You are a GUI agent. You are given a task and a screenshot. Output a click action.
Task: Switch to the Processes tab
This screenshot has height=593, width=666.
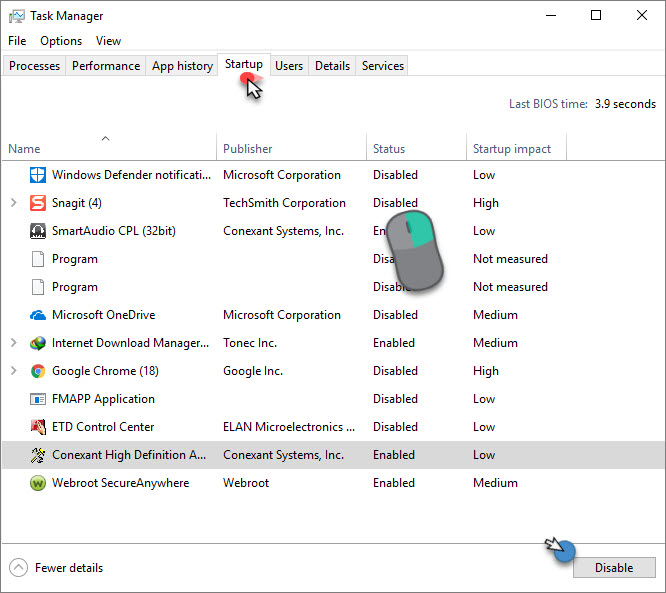[x=34, y=66]
